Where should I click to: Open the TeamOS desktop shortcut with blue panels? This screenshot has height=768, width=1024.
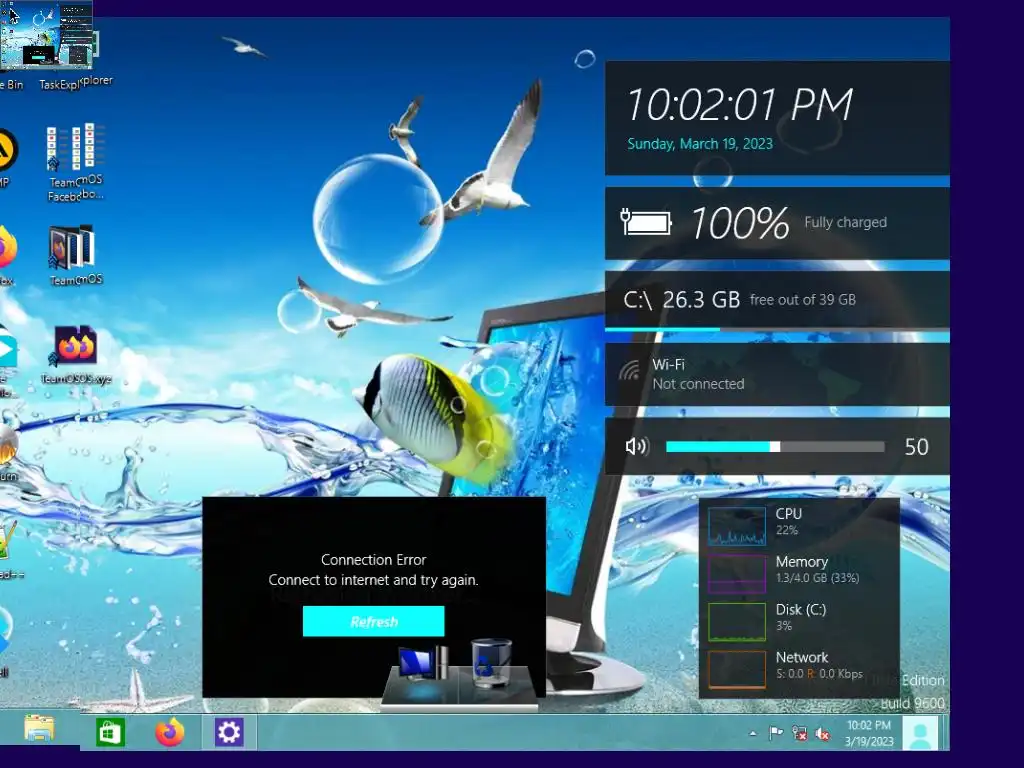point(74,255)
